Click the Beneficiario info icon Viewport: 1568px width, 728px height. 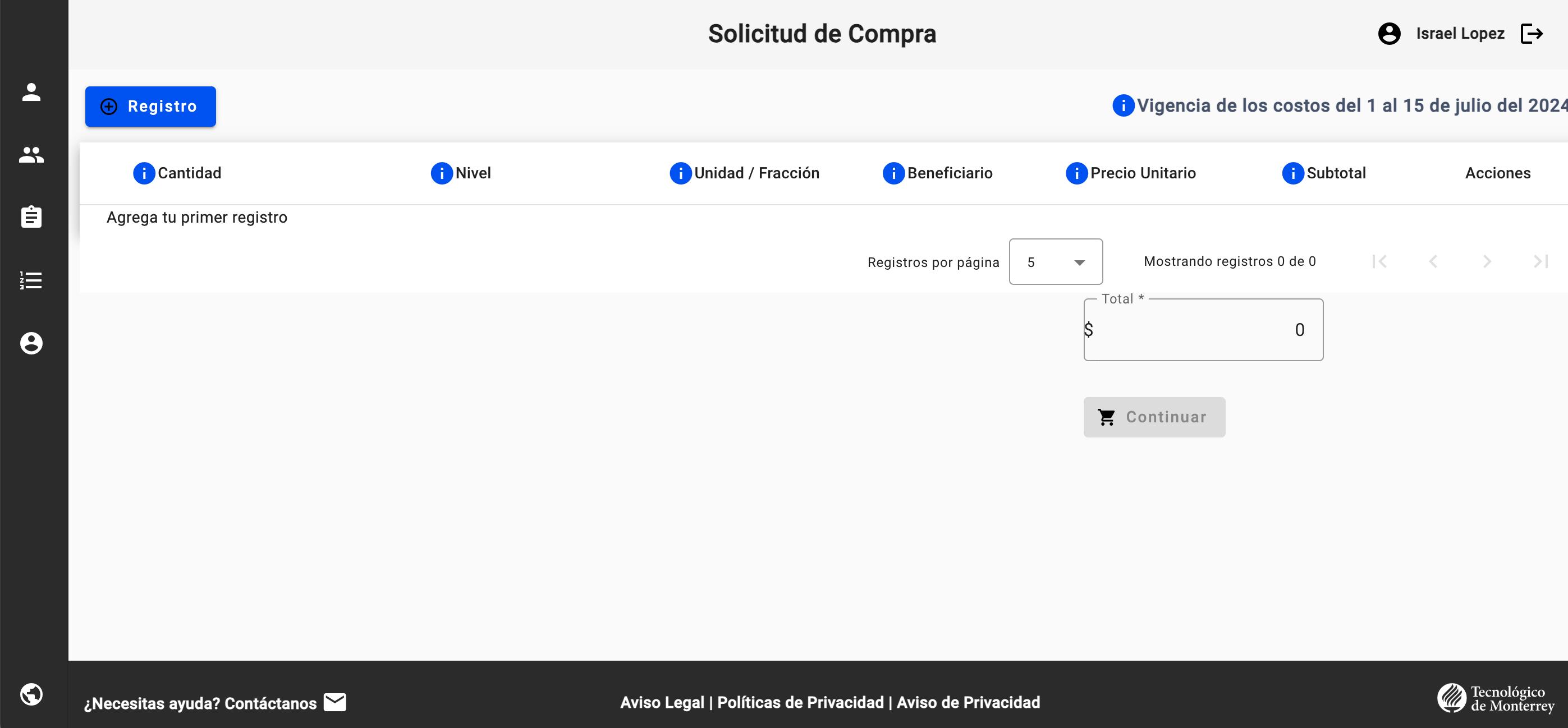tap(893, 173)
